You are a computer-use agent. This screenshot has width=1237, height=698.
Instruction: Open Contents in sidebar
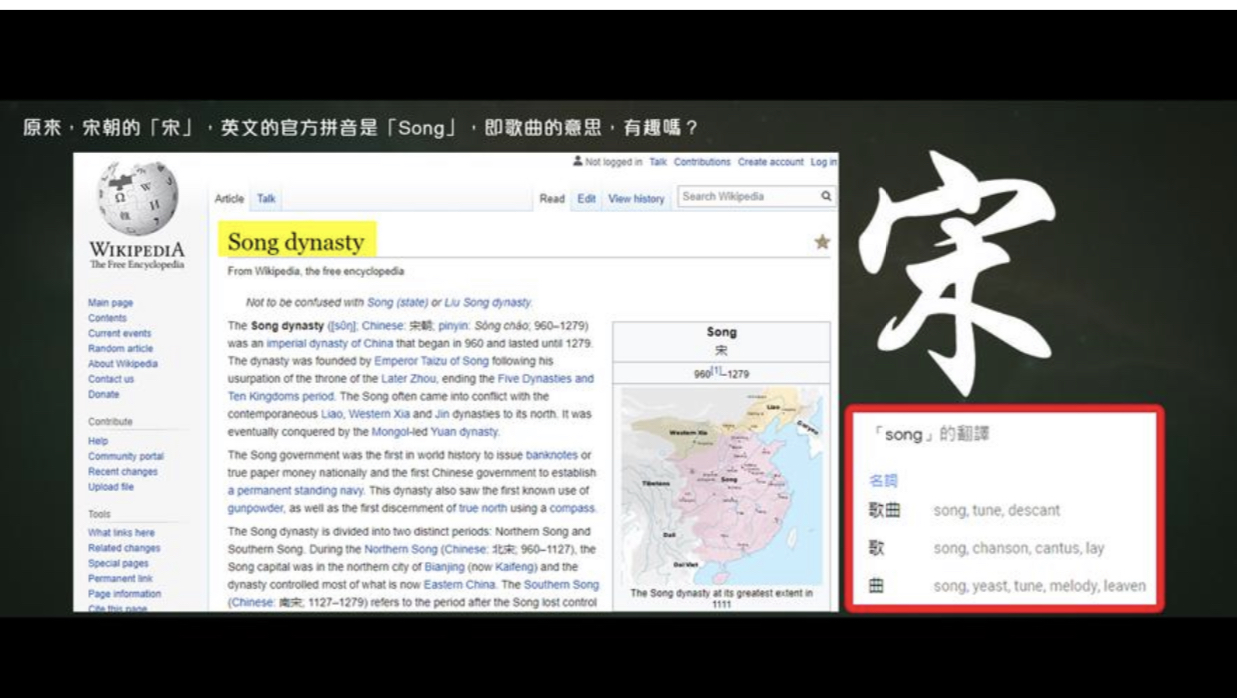(x=107, y=318)
